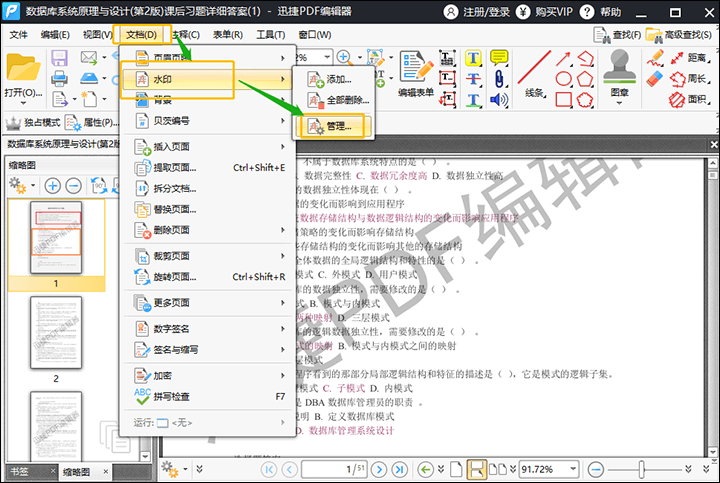
Task: Select the cloud shape tool
Action: point(585,99)
